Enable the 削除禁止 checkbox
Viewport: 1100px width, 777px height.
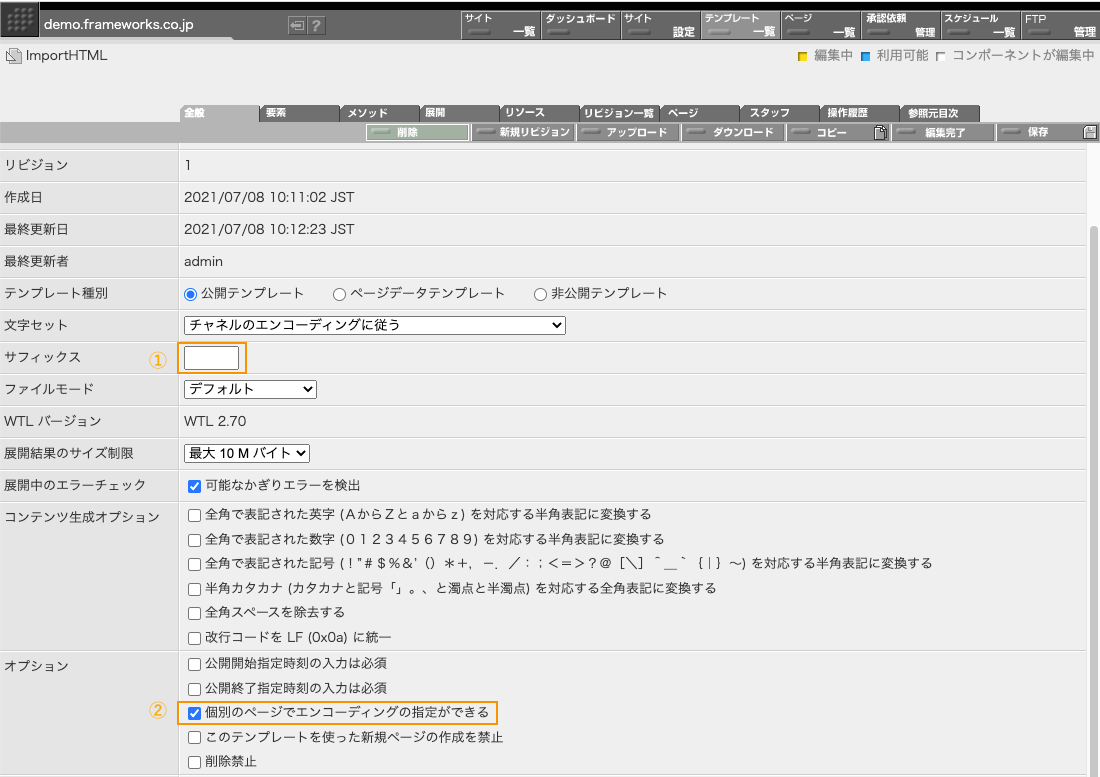193,762
